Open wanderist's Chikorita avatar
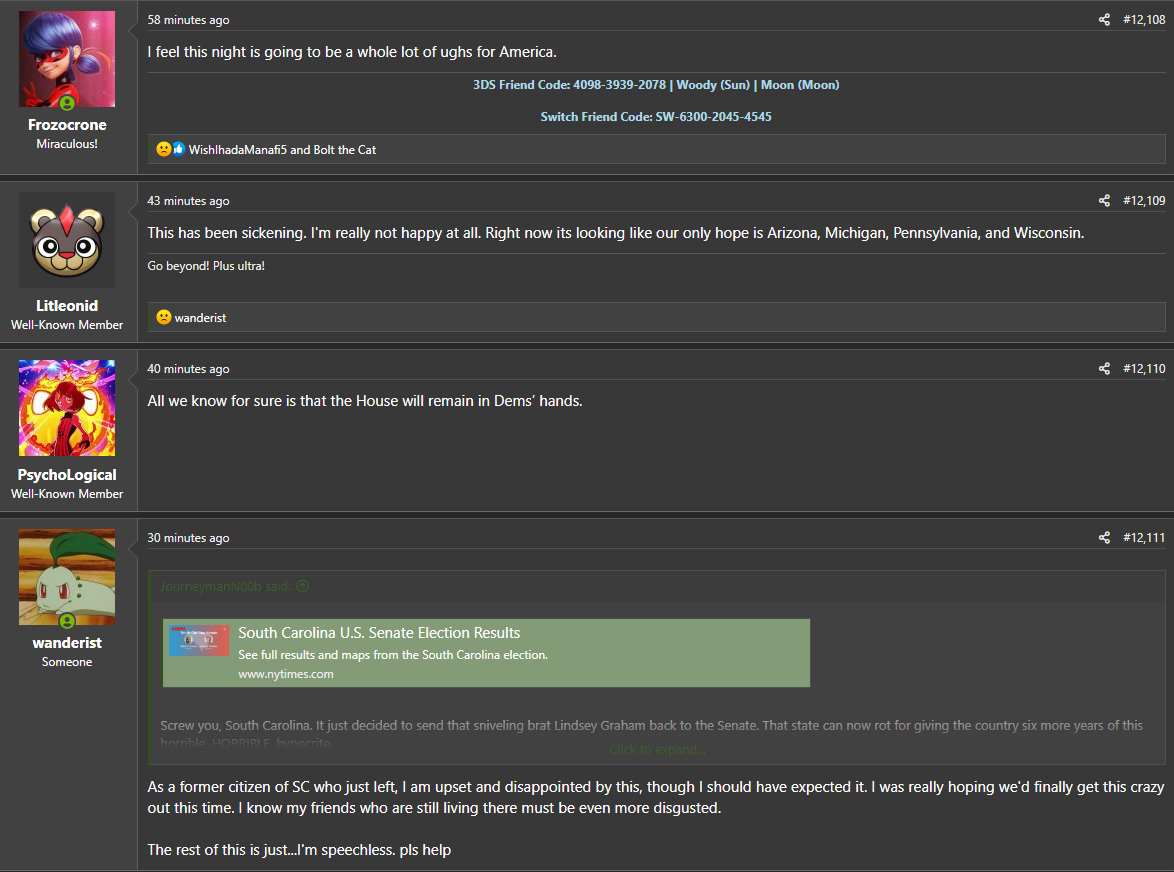Image resolution: width=1174 pixels, height=872 pixels. [67, 577]
